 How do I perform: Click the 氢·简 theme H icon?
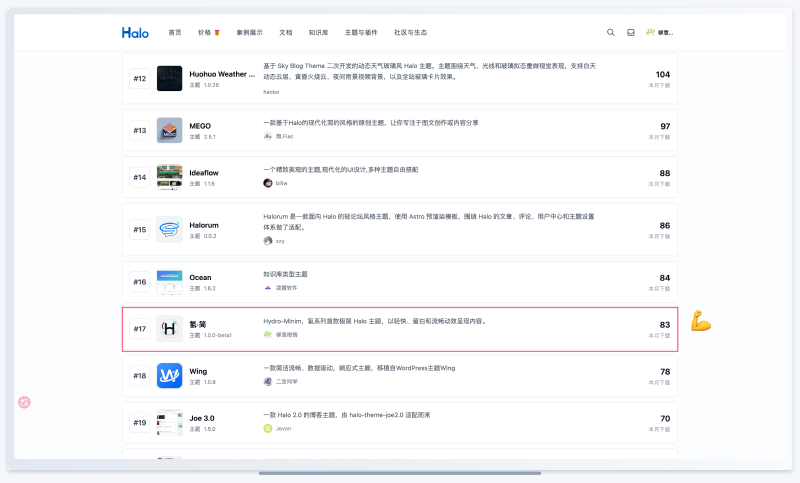(169, 328)
